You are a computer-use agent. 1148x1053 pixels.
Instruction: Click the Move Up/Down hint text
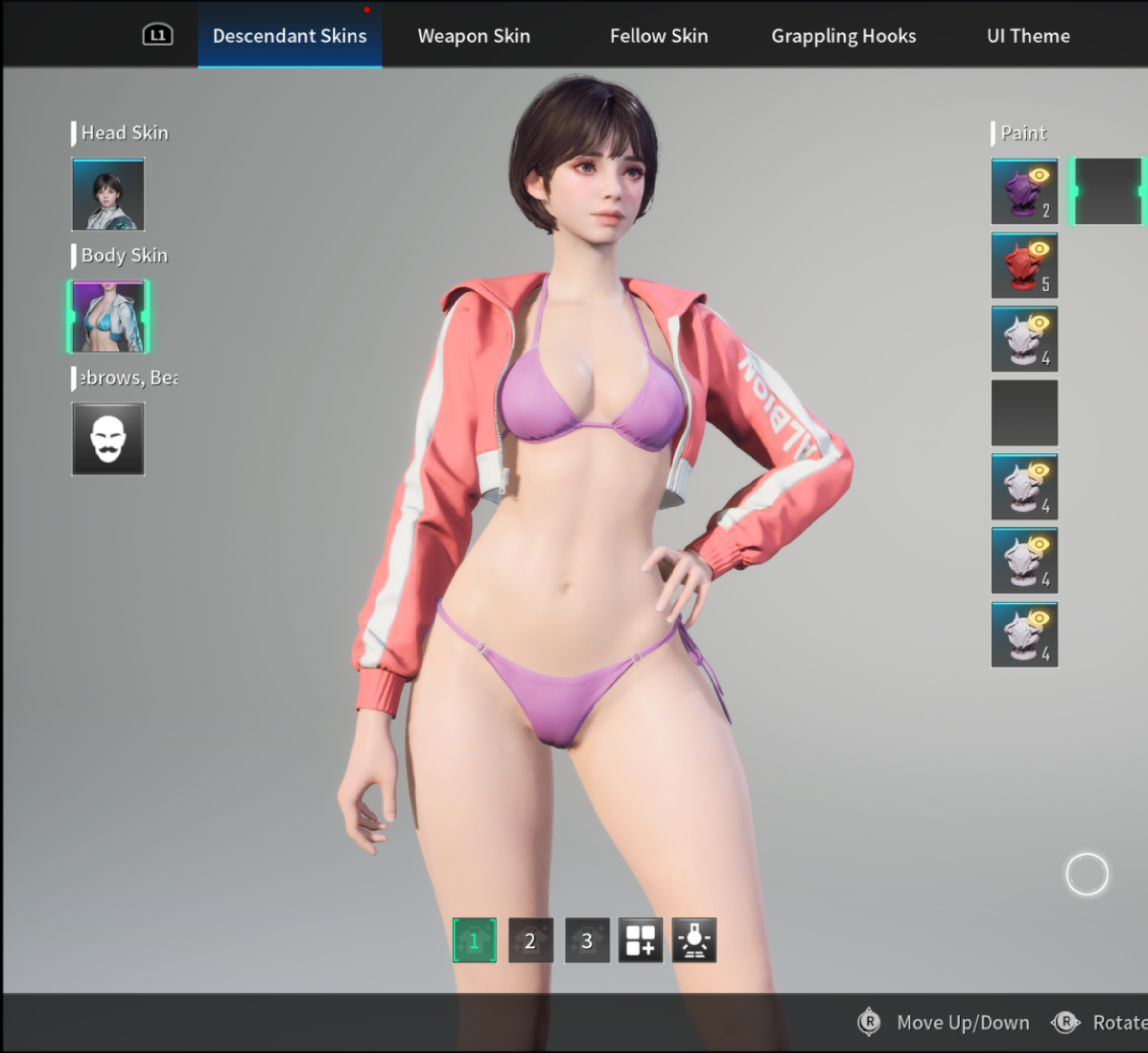tap(963, 1023)
